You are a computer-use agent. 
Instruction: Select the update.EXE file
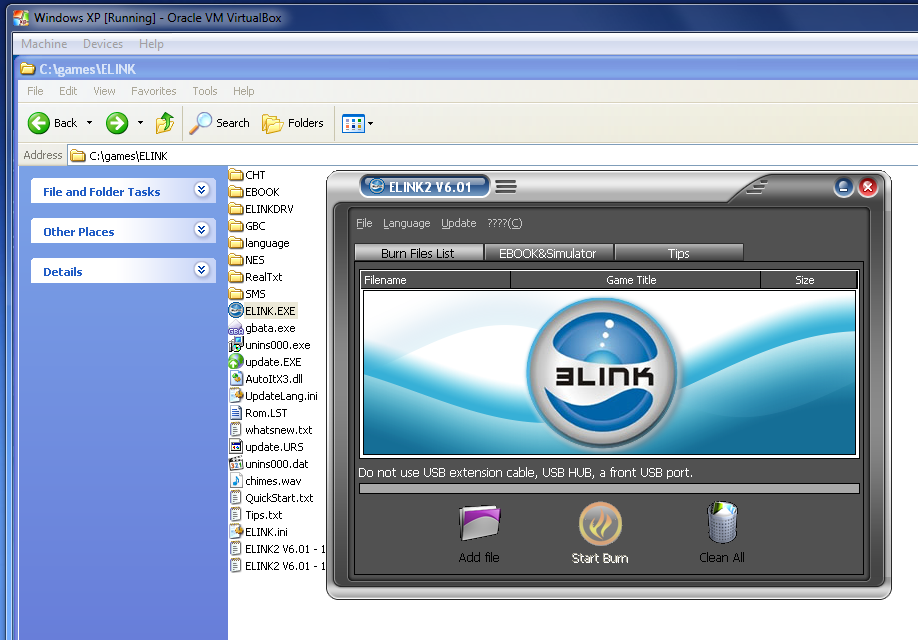point(265,362)
